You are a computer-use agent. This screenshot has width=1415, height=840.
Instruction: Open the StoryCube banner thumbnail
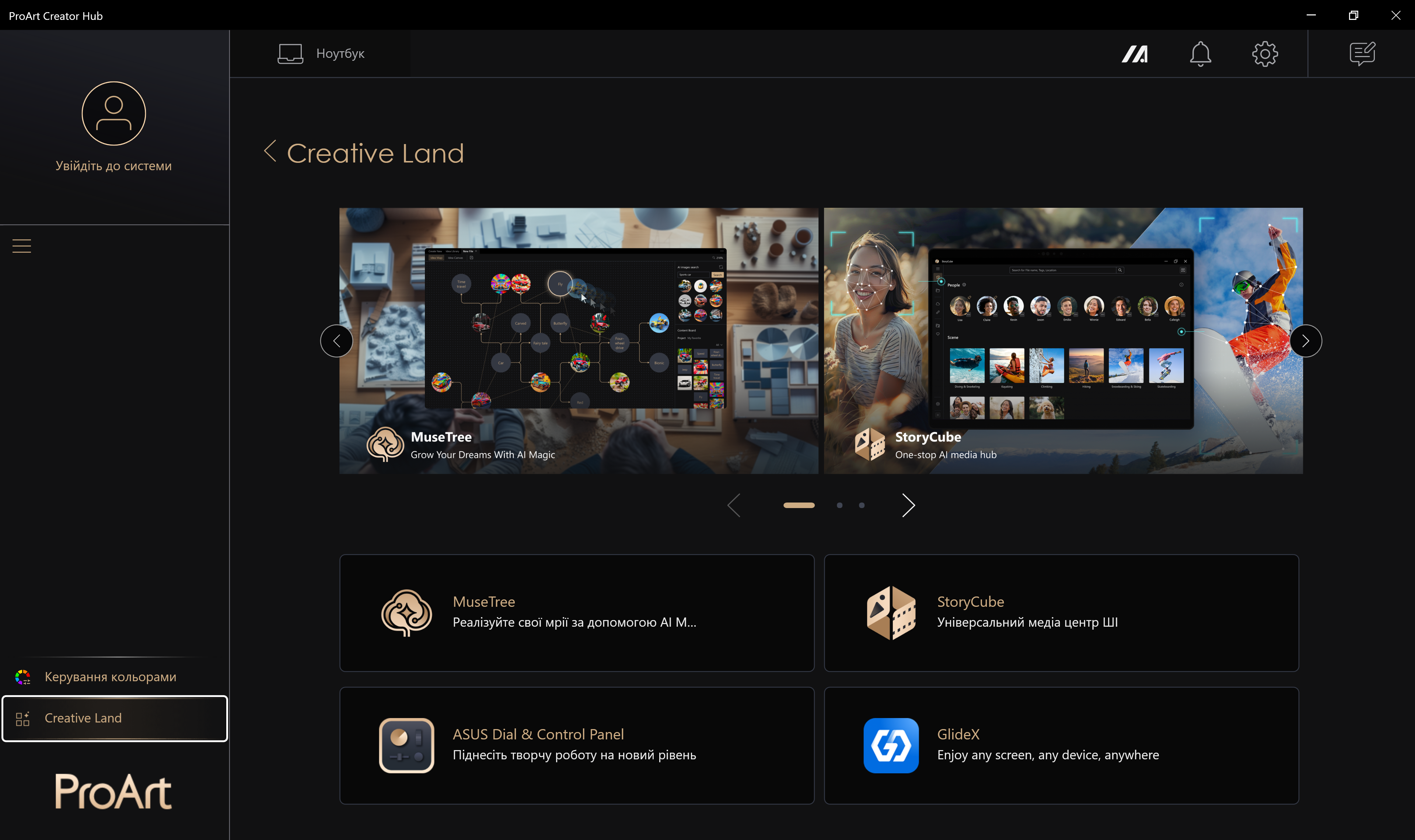click(x=1062, y=341)
